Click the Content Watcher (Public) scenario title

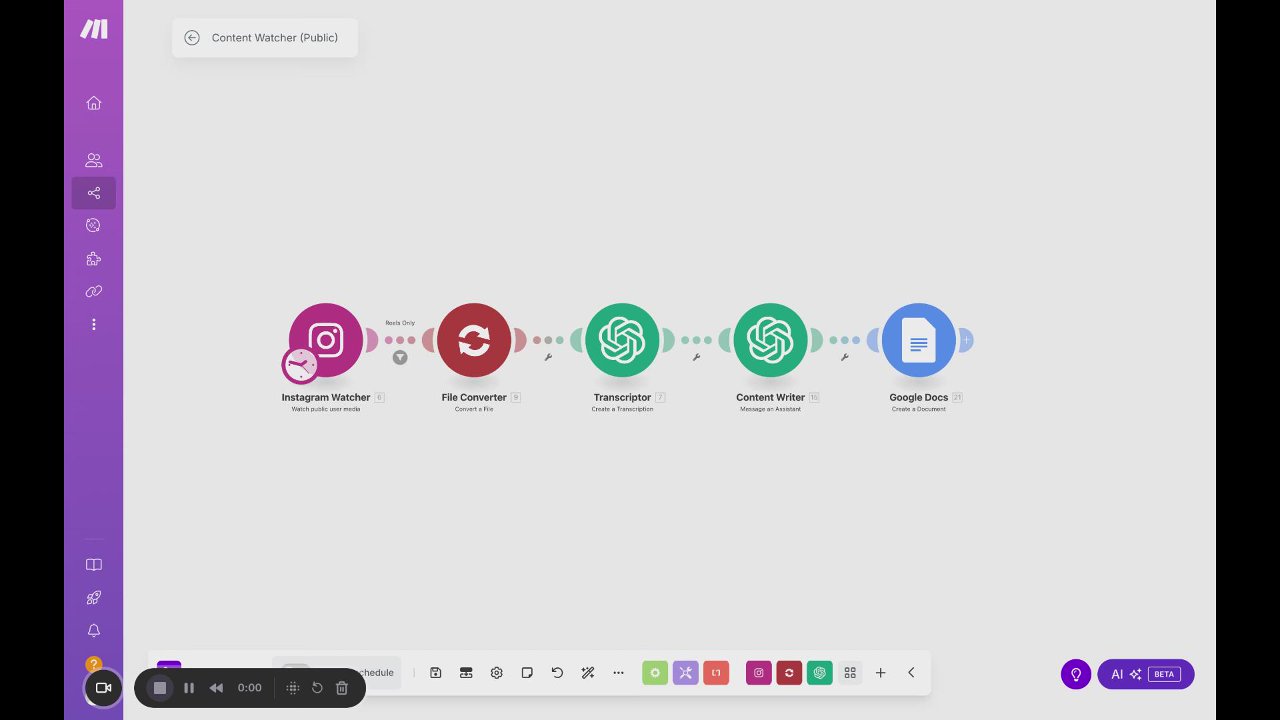pos(275,38)
